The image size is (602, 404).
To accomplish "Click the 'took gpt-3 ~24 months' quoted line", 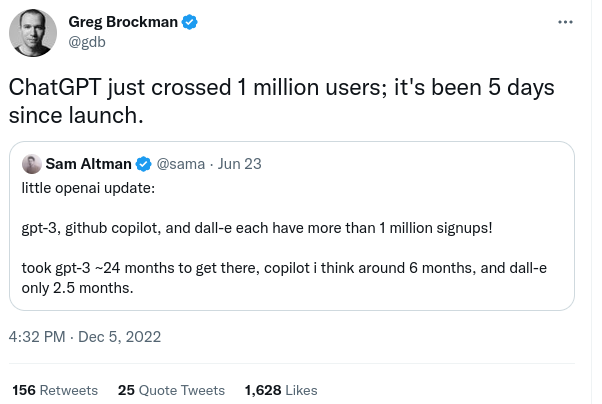I will [284, 268].
